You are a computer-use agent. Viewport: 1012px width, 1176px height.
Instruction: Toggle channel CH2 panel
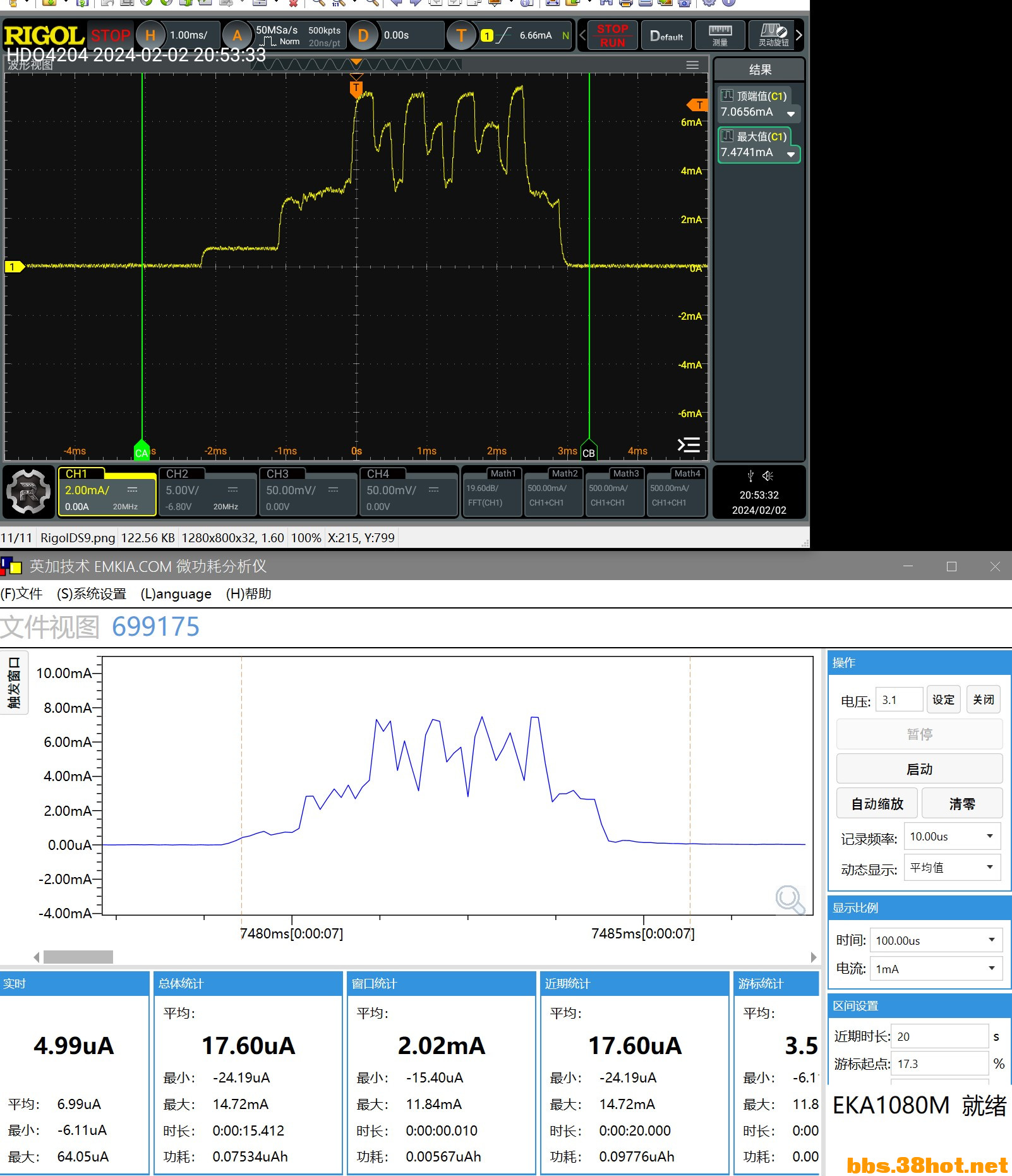click(207, 492)
